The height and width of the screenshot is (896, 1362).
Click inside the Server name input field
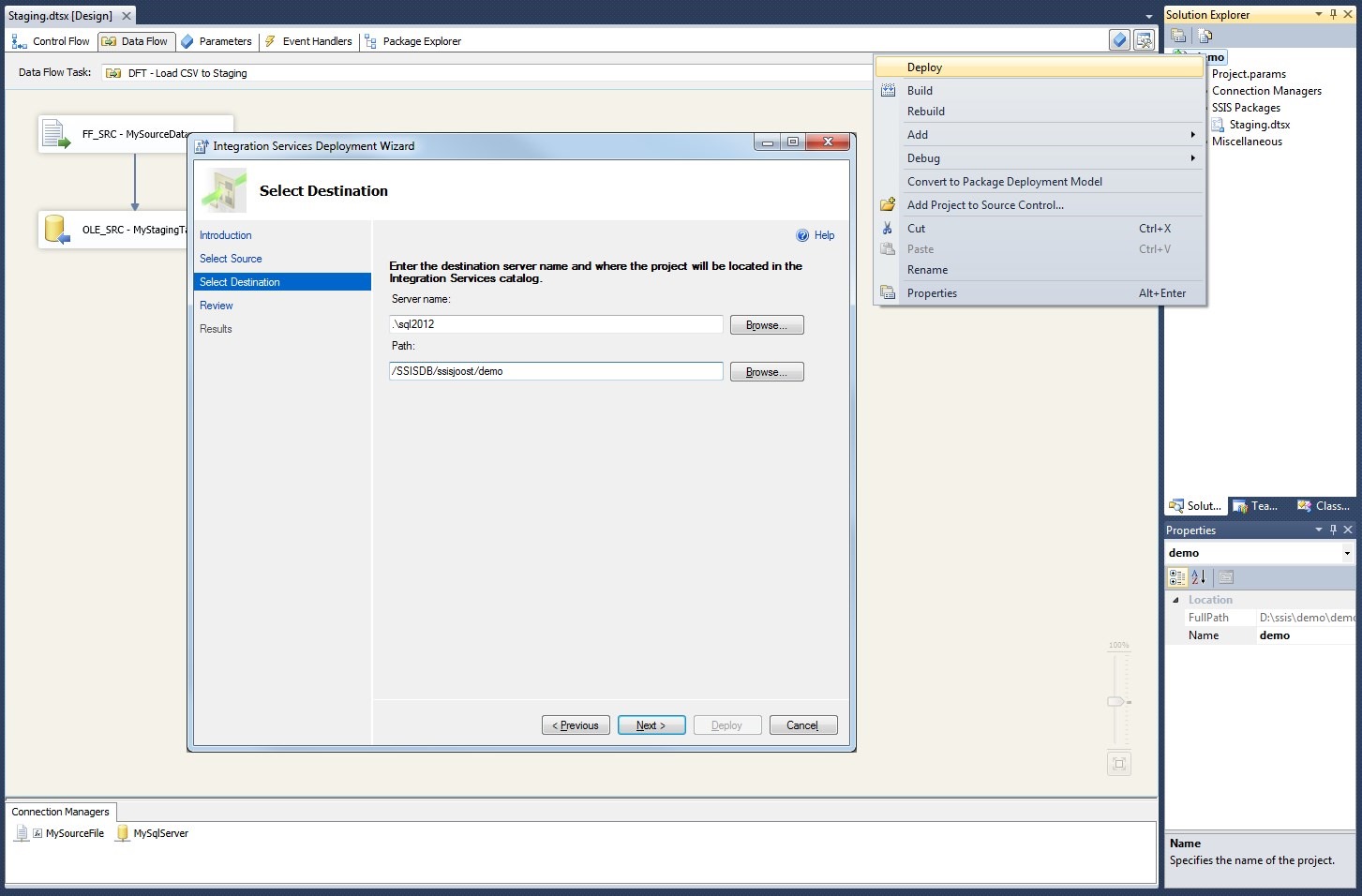coord(555,324)
